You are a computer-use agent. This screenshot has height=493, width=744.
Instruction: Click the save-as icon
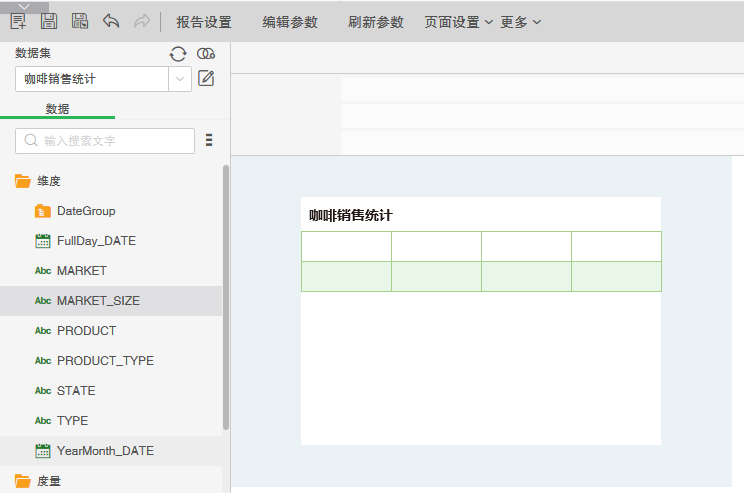coord(80,21)
